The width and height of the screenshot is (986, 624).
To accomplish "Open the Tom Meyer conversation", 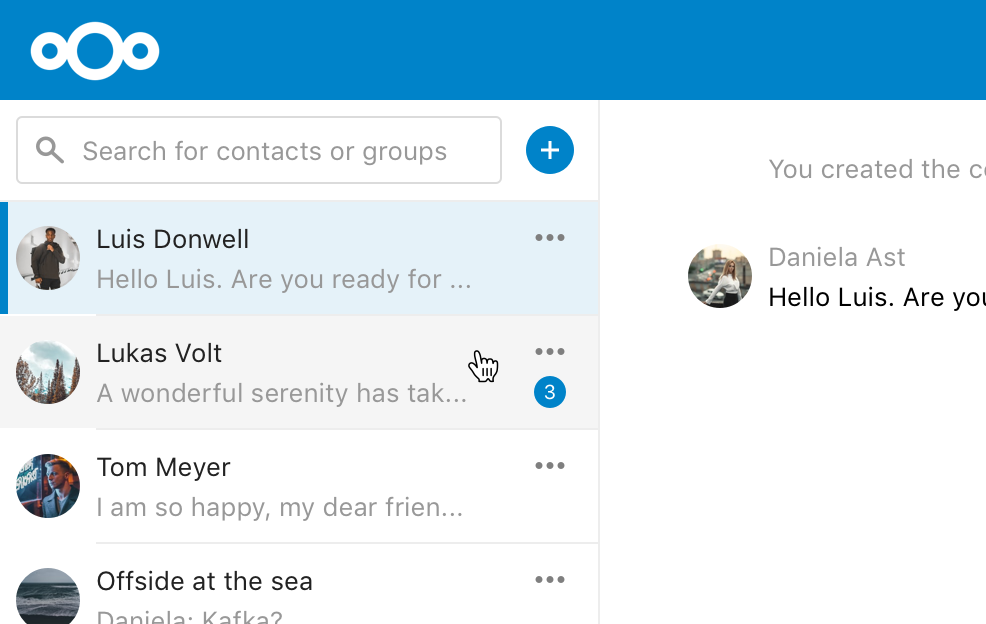I will pyautogui.click(x=299, y=486).
